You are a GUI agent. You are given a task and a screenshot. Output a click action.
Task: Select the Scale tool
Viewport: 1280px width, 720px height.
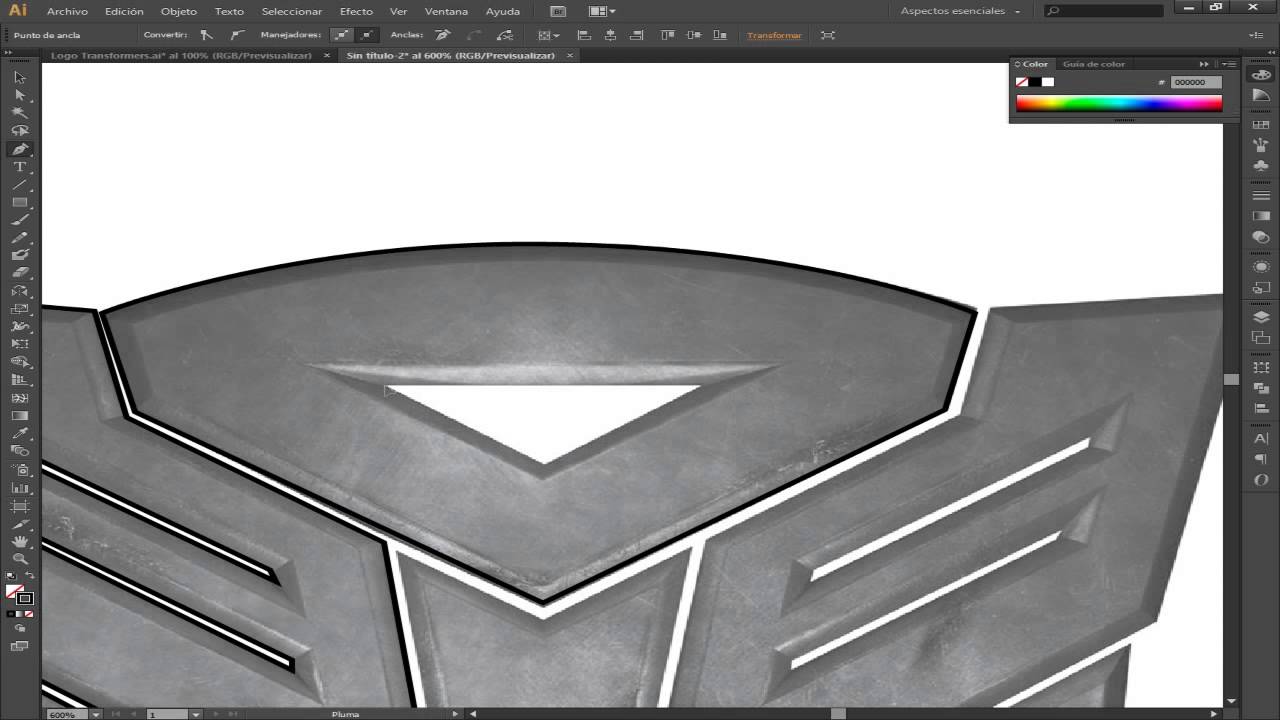pos(19,309)
